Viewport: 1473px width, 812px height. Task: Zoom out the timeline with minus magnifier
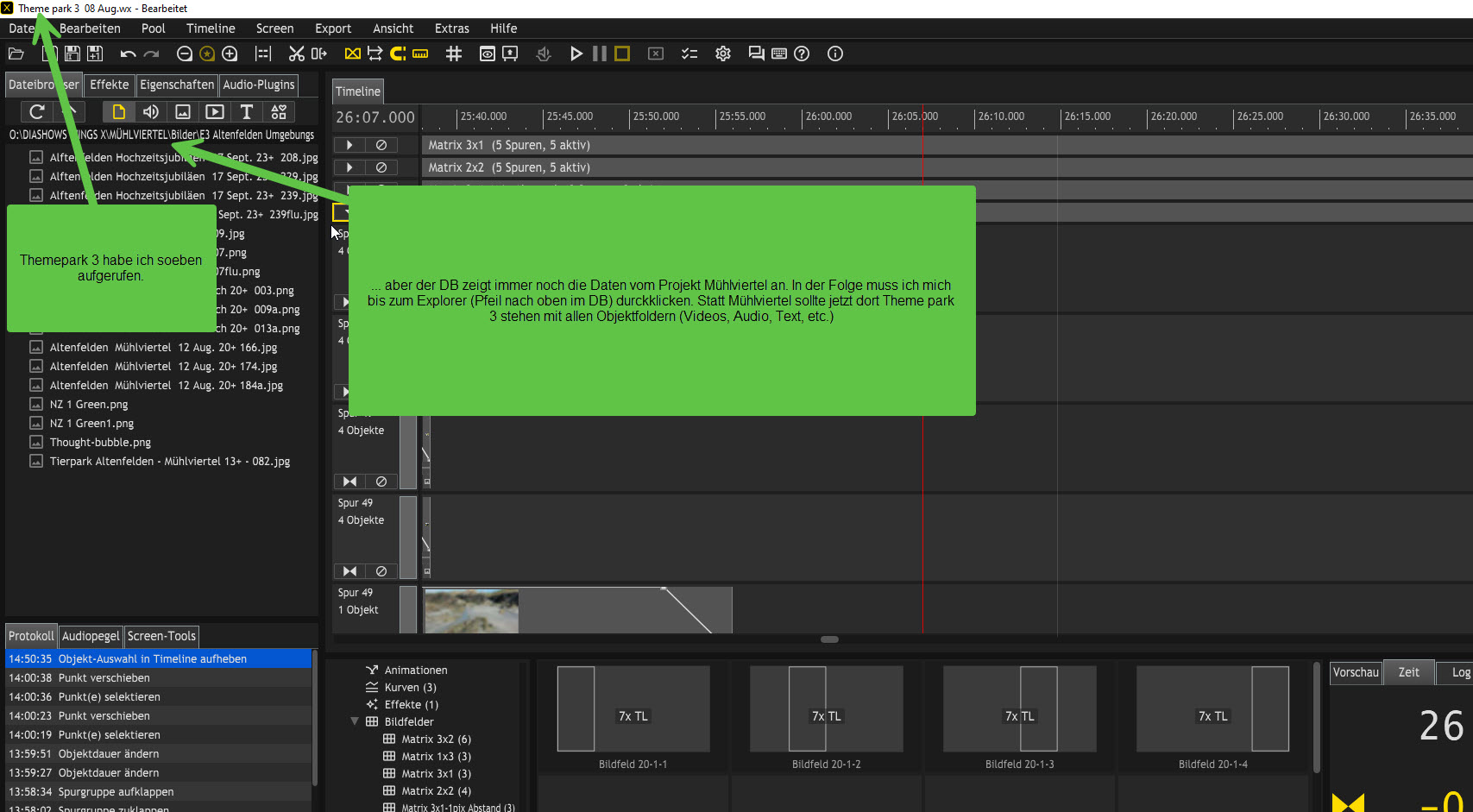(184, 54)
